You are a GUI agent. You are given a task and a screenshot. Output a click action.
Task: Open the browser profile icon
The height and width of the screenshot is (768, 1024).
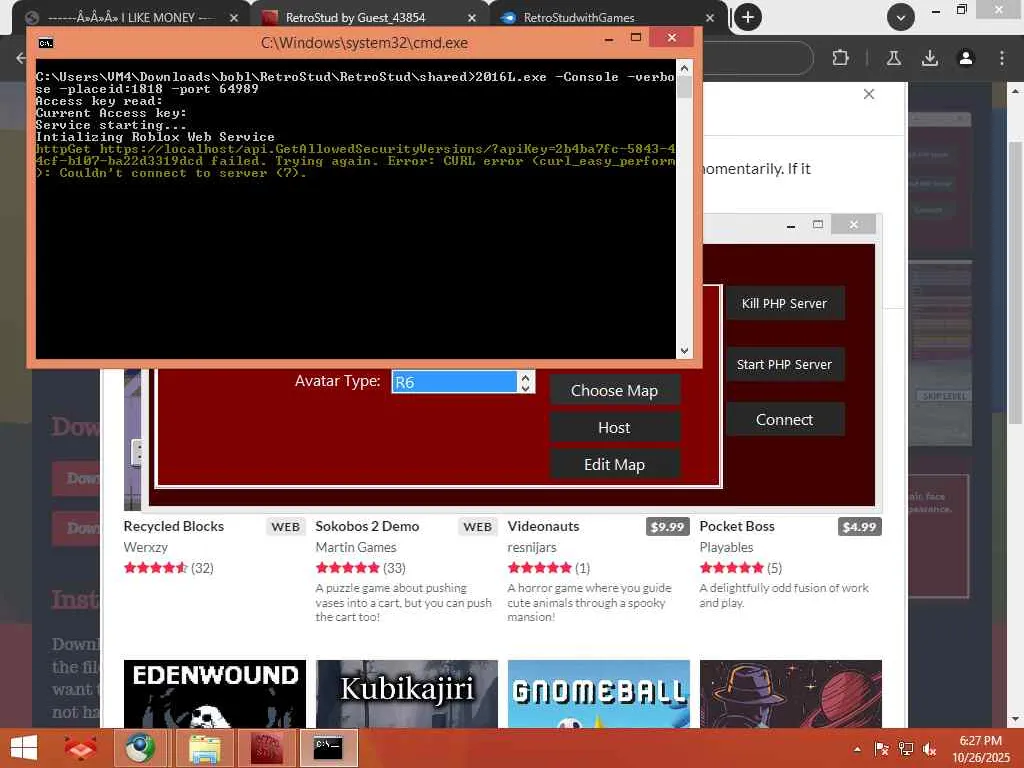coord(966,58)
